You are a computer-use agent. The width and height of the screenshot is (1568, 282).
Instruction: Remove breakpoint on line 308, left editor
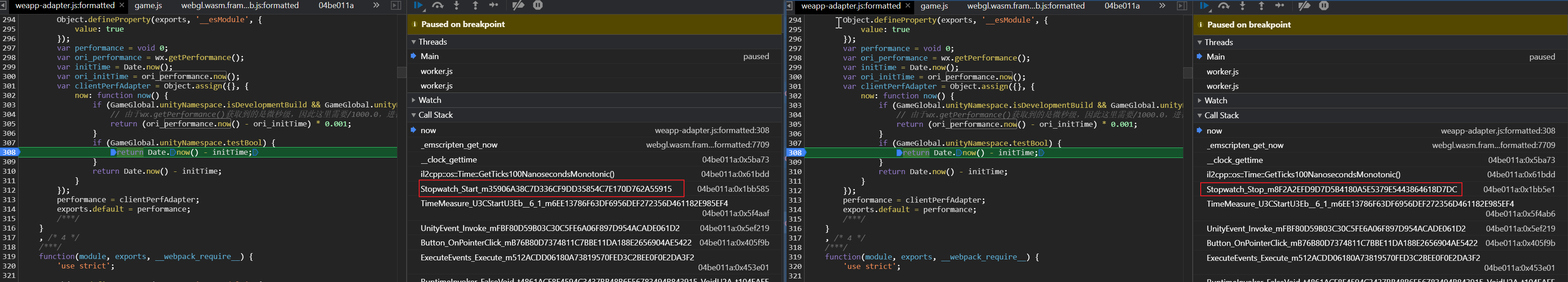[10, 152]
